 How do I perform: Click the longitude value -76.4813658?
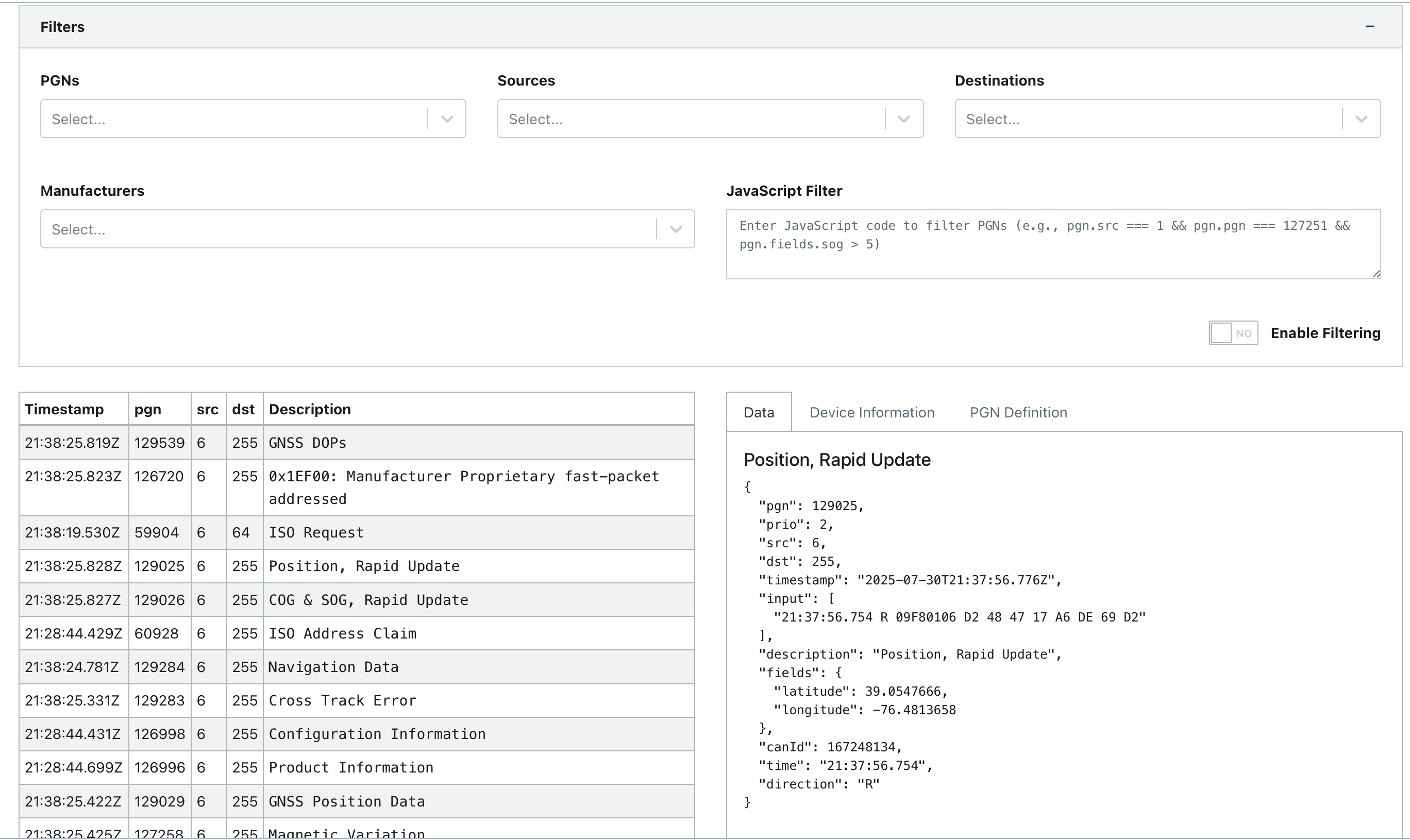[x=914, y=710]
